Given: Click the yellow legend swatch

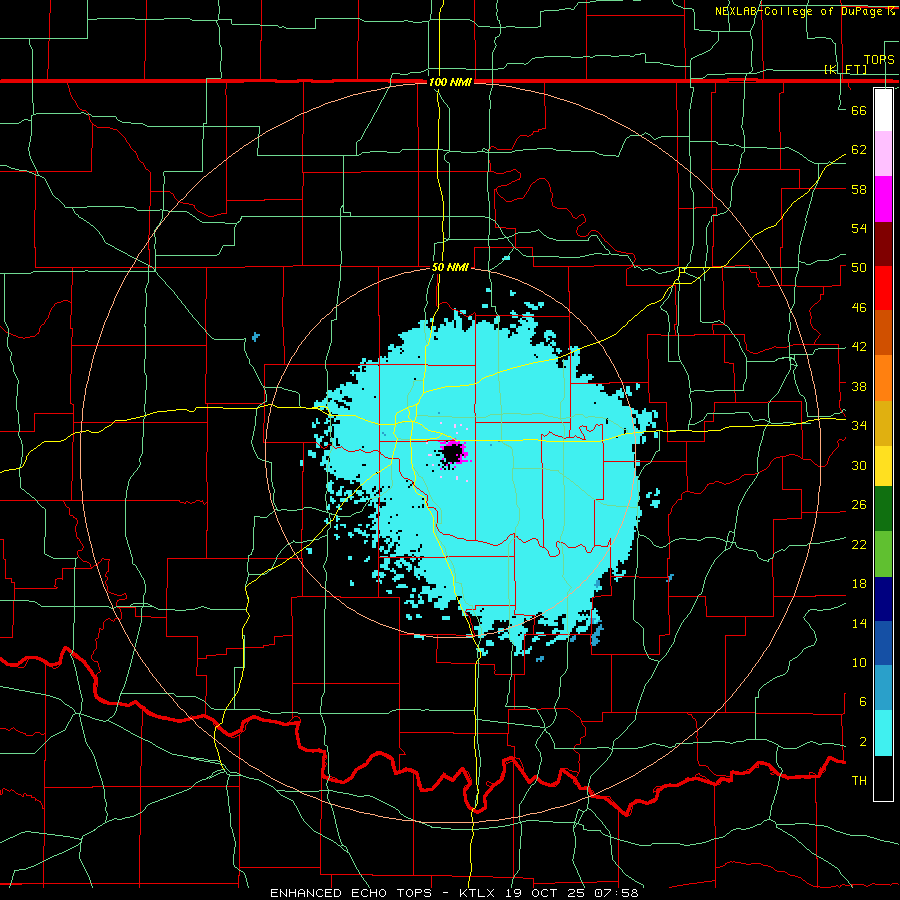Looking at the screenshot, I should tap(883, 466).
